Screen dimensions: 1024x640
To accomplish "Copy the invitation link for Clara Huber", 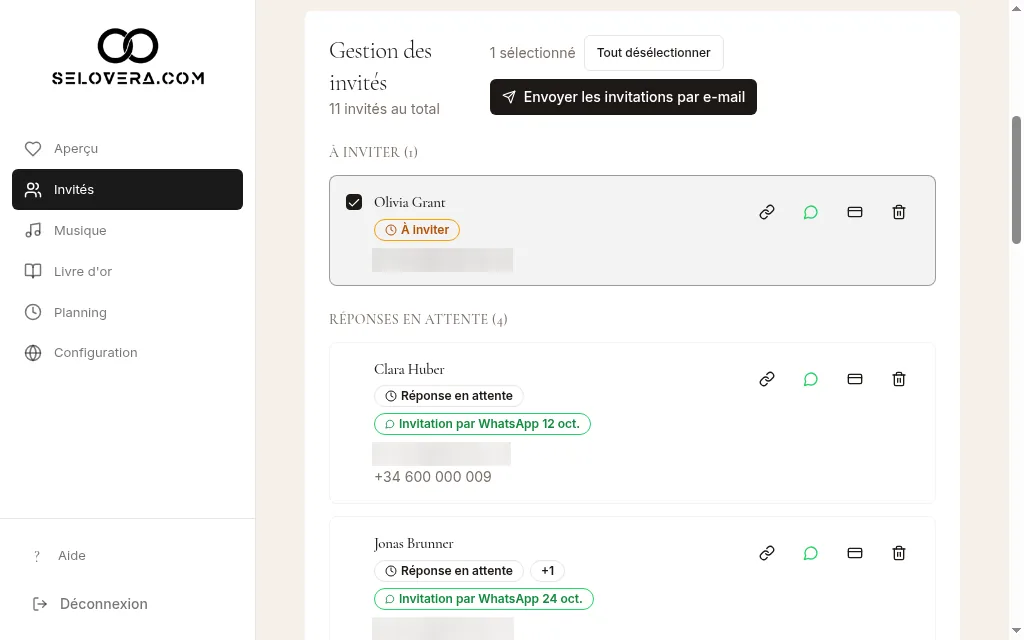I will (767, 379).
